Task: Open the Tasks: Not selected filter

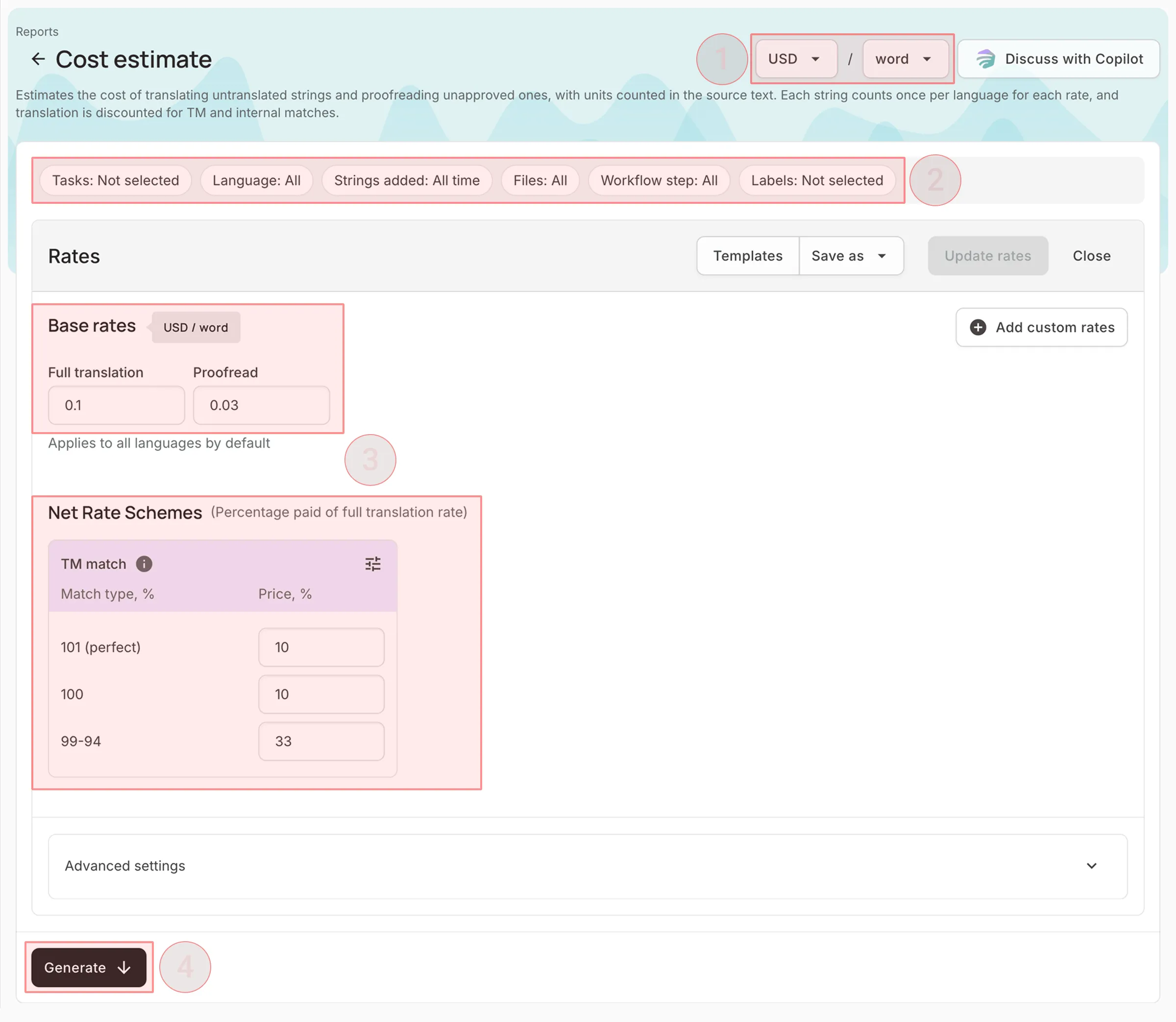Action: pyautogui.click(x=115, y=180)
